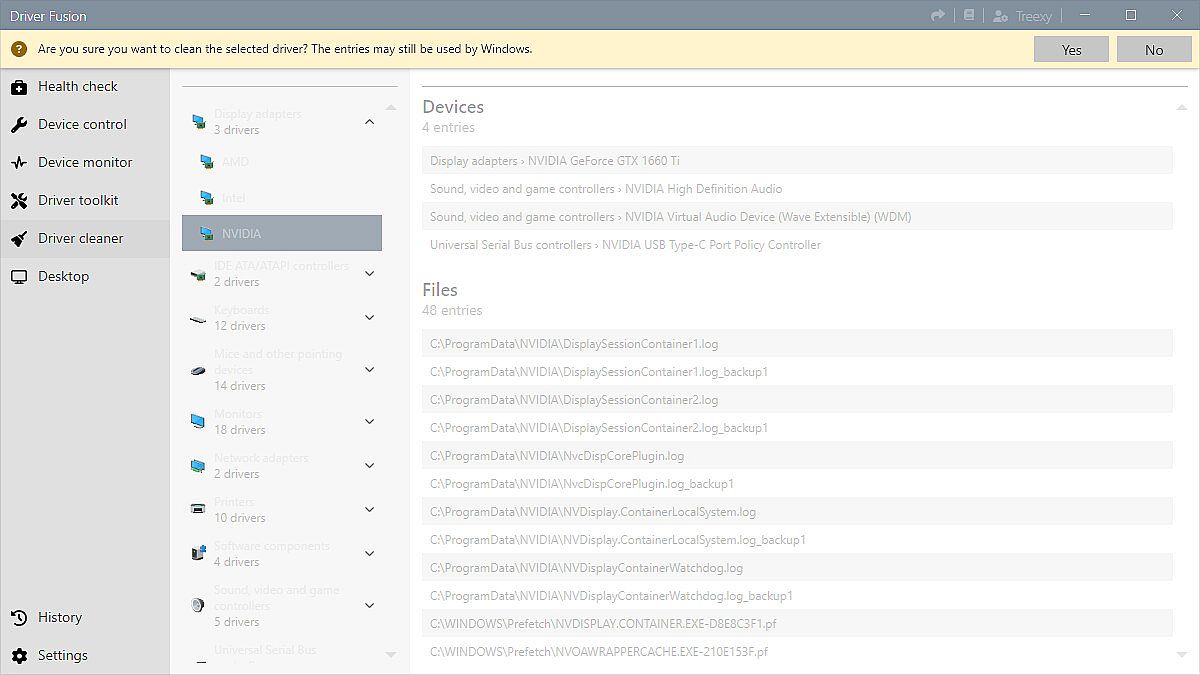Click the Treexy account icon

tap(1000, 16)
